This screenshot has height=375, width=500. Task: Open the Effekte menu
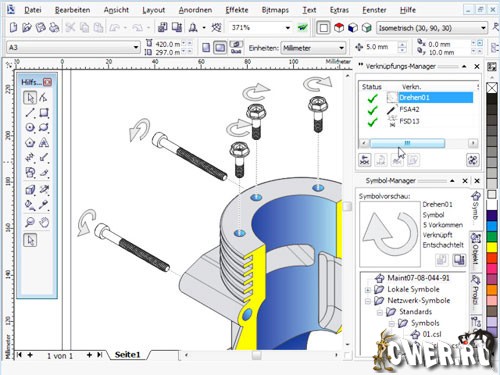click(237, 10)
